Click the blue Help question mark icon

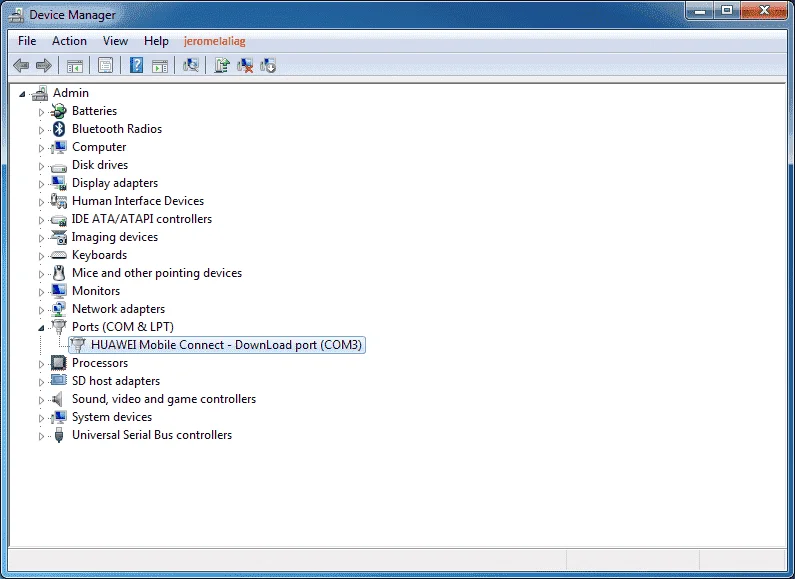(x=136, y=65)
